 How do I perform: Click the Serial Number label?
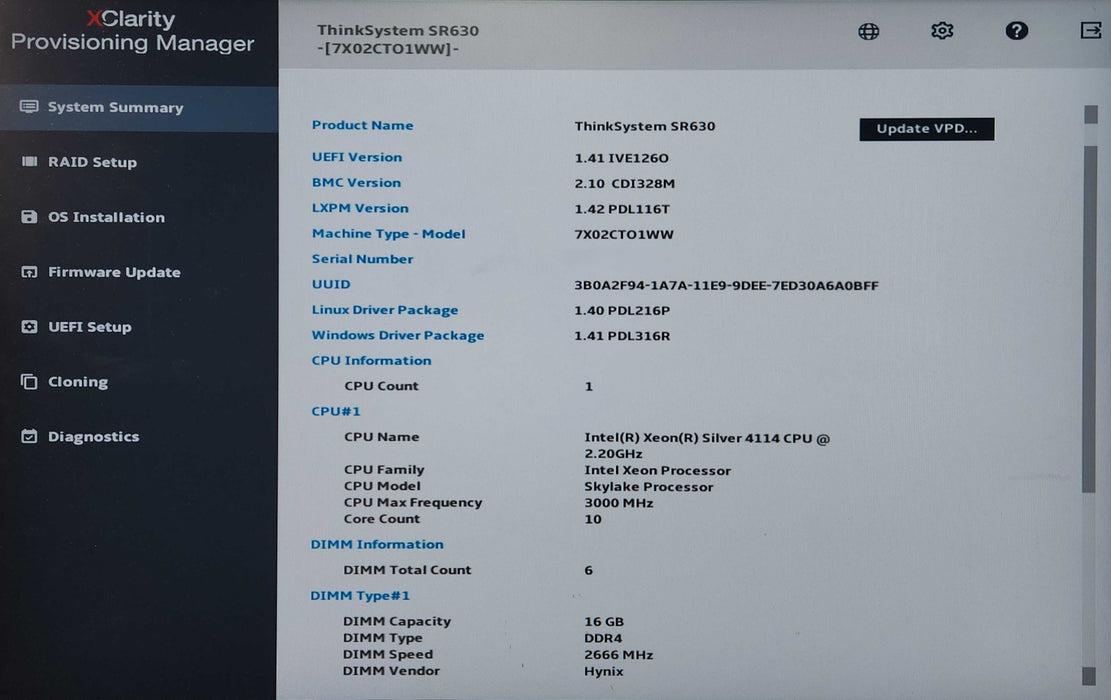pyautogui.click(x=362, y=259)
